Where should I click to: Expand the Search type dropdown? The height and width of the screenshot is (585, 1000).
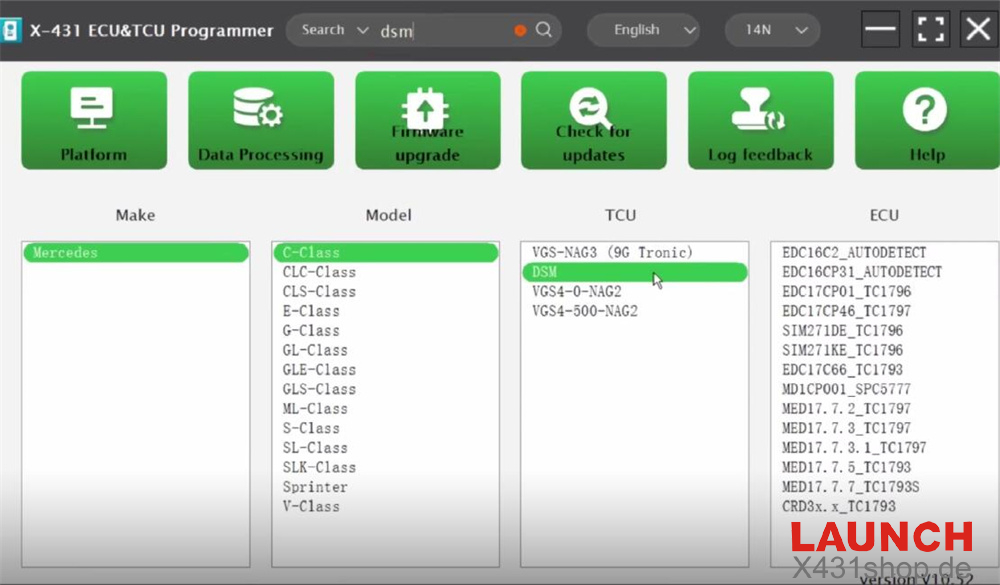[x=335, y=30]
